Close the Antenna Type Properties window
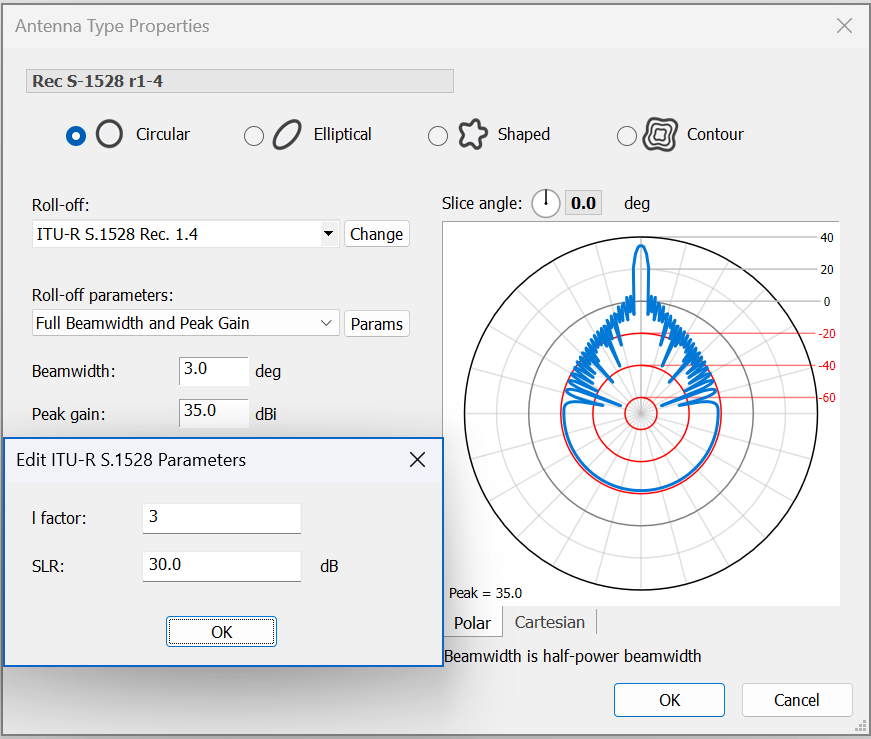Image resolution: width=871 pixels, height=739 pixels. [x=844, y=26]
